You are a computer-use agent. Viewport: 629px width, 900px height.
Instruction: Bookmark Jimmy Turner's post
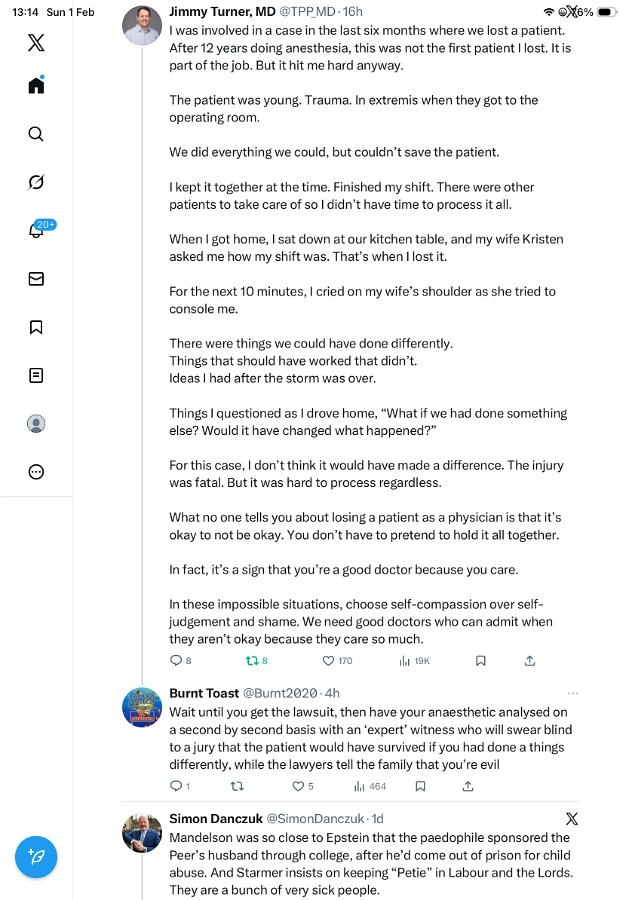[480, 661]
